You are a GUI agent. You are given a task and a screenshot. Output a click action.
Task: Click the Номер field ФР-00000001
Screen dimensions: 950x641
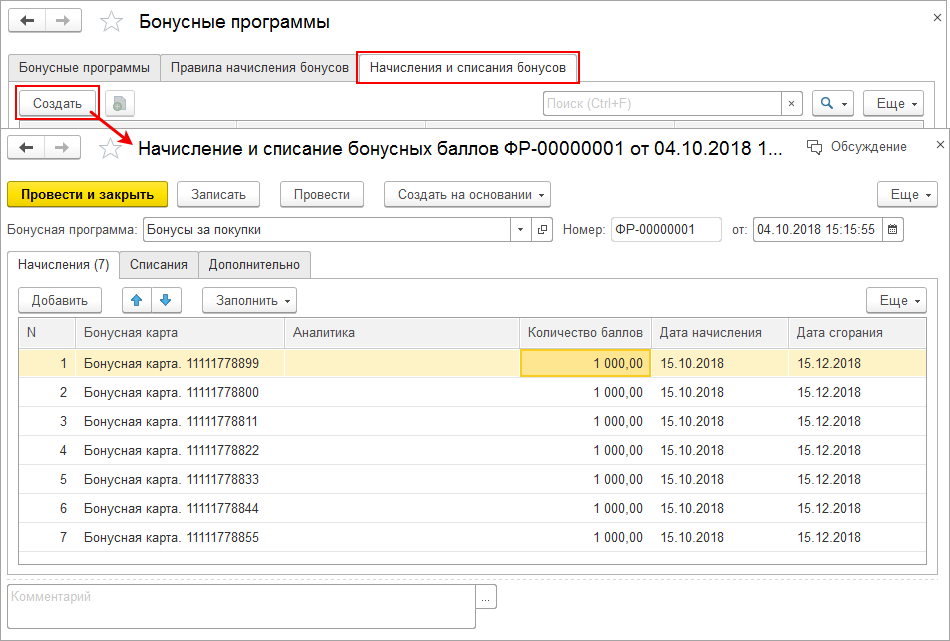666,230
